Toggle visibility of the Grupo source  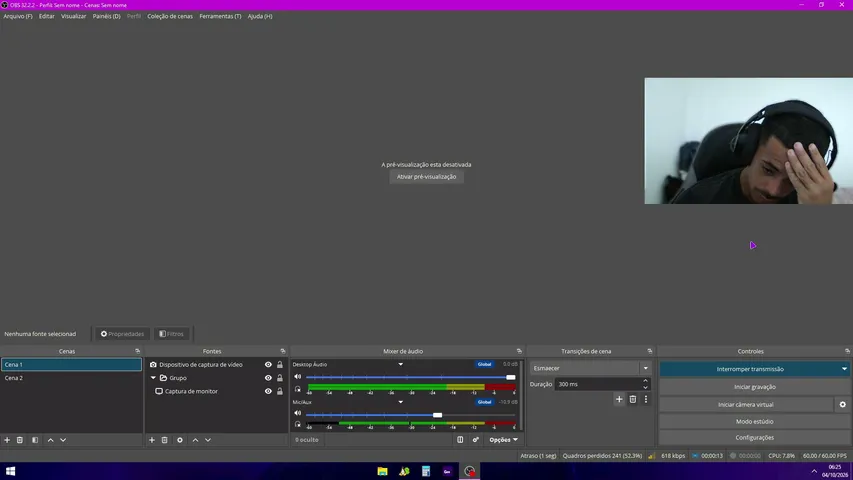point(268,378)
